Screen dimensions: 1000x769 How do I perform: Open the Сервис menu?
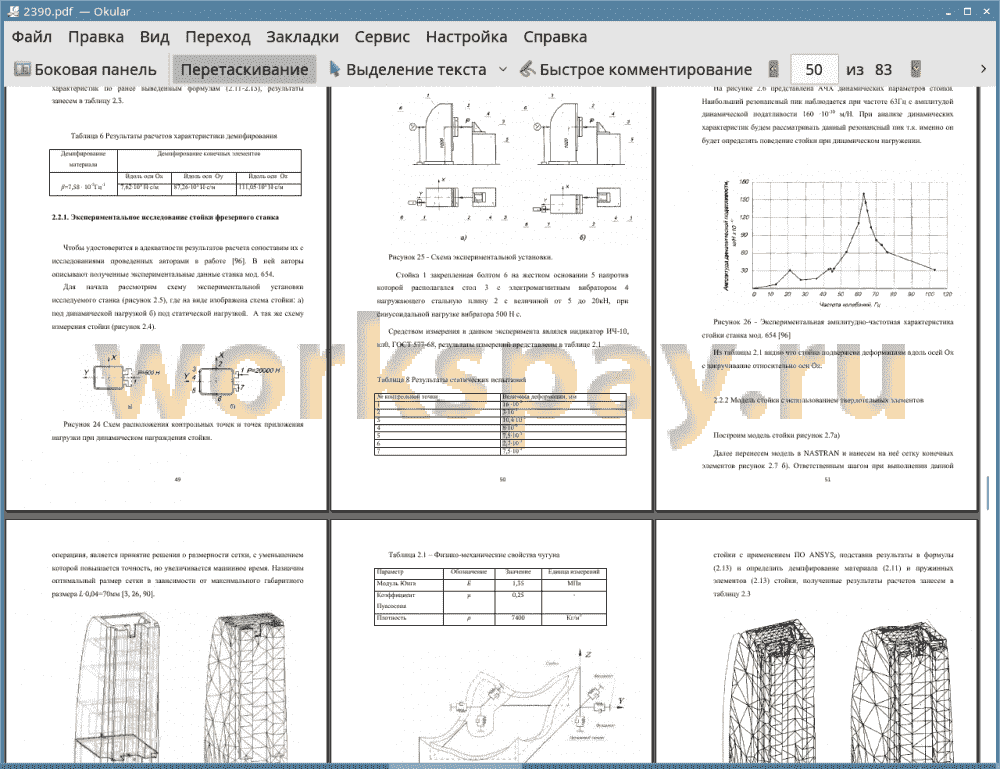pos(382,37)
